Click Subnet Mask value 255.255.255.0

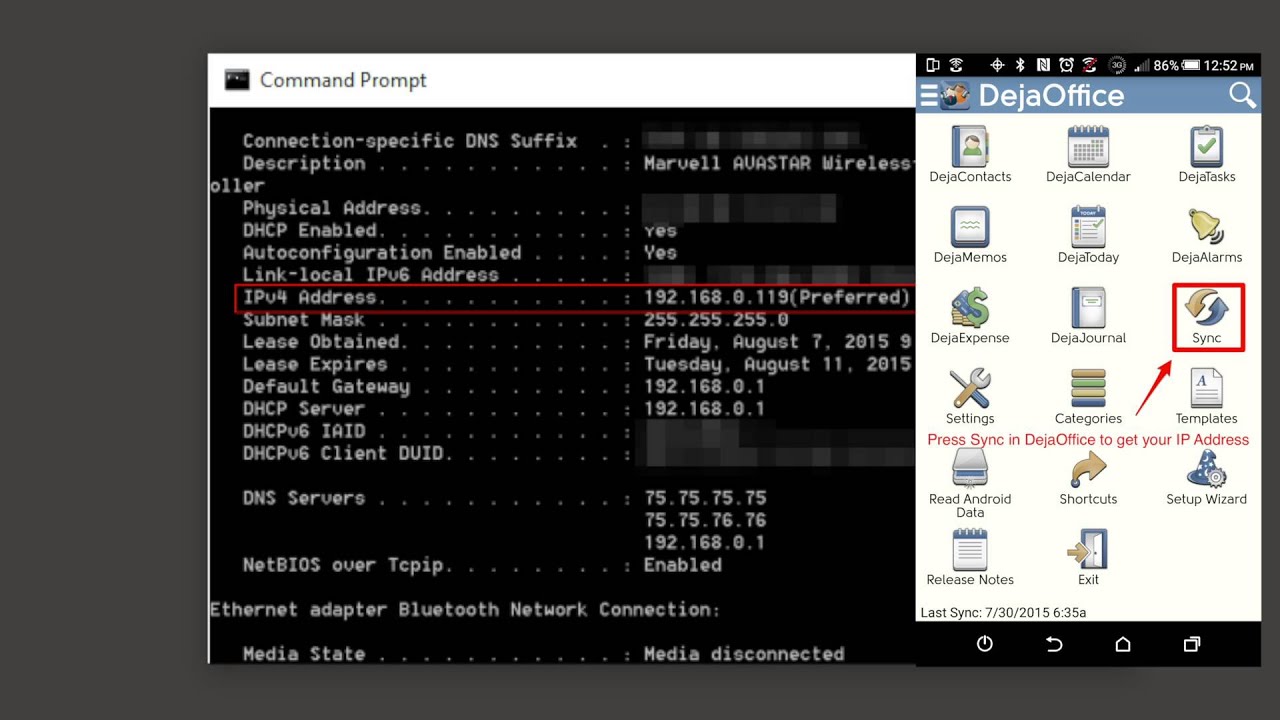point(716,320)
